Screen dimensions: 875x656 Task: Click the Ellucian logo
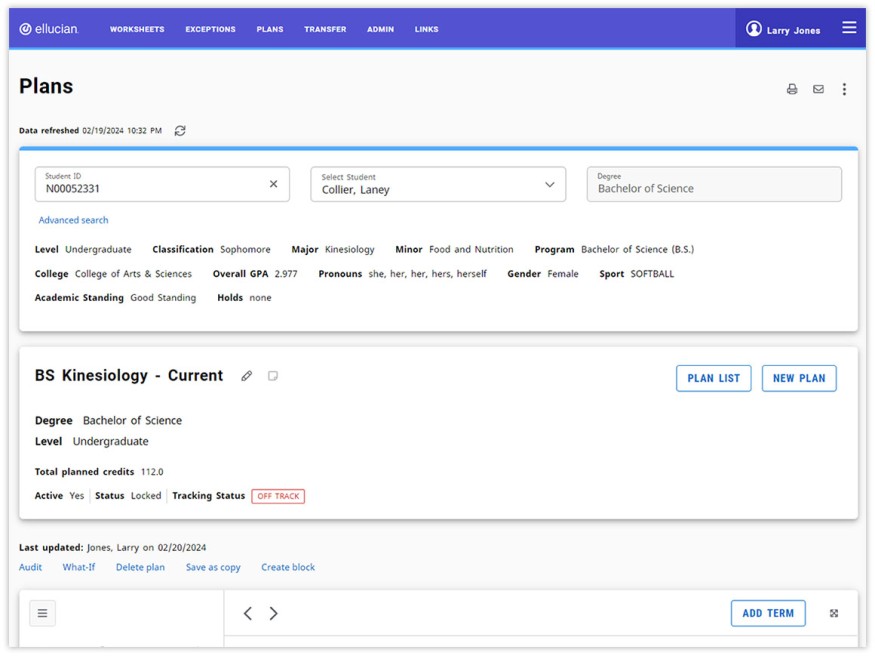(51, 29)
